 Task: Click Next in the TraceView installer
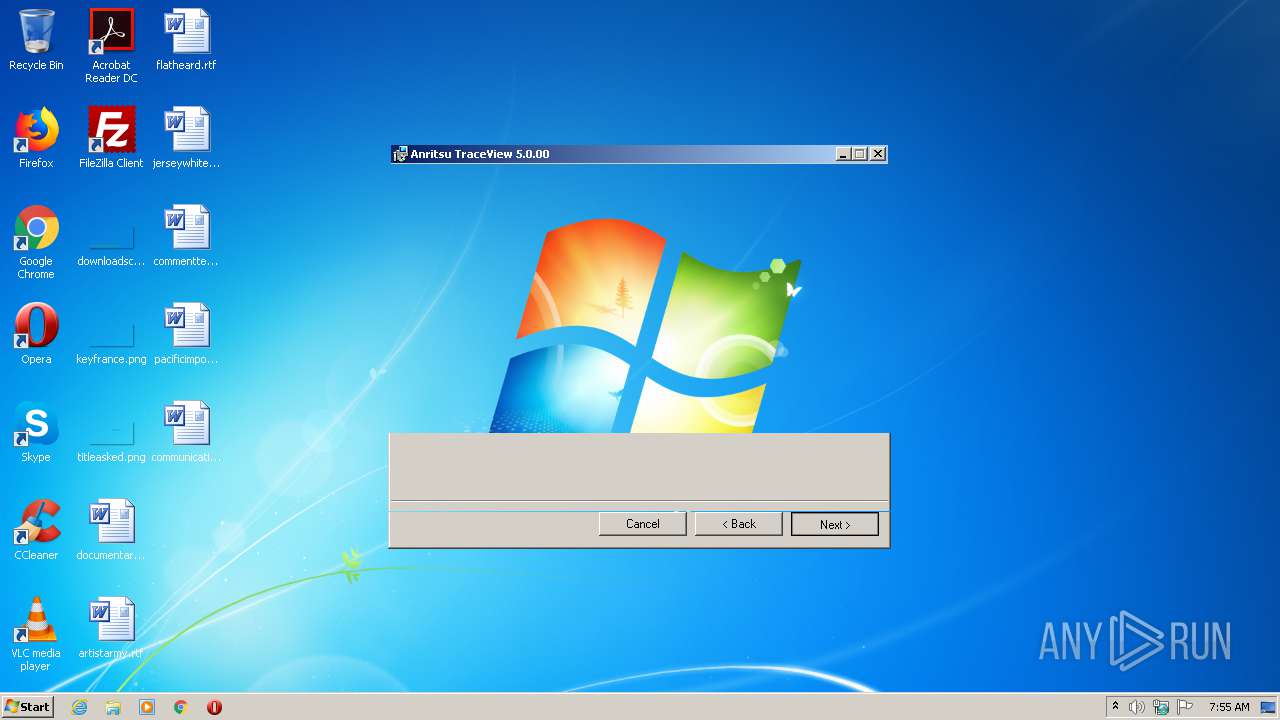[x=835, y=524]
